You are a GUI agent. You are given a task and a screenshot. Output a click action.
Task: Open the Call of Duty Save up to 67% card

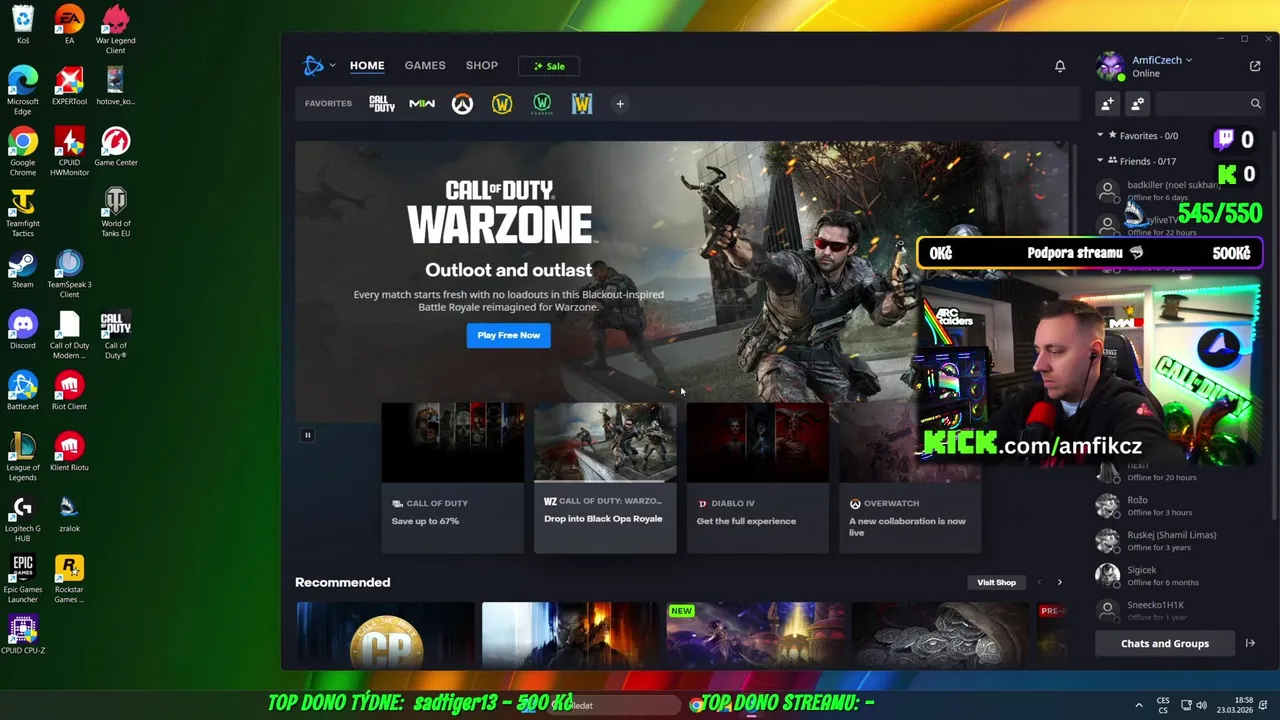(453, 478)
